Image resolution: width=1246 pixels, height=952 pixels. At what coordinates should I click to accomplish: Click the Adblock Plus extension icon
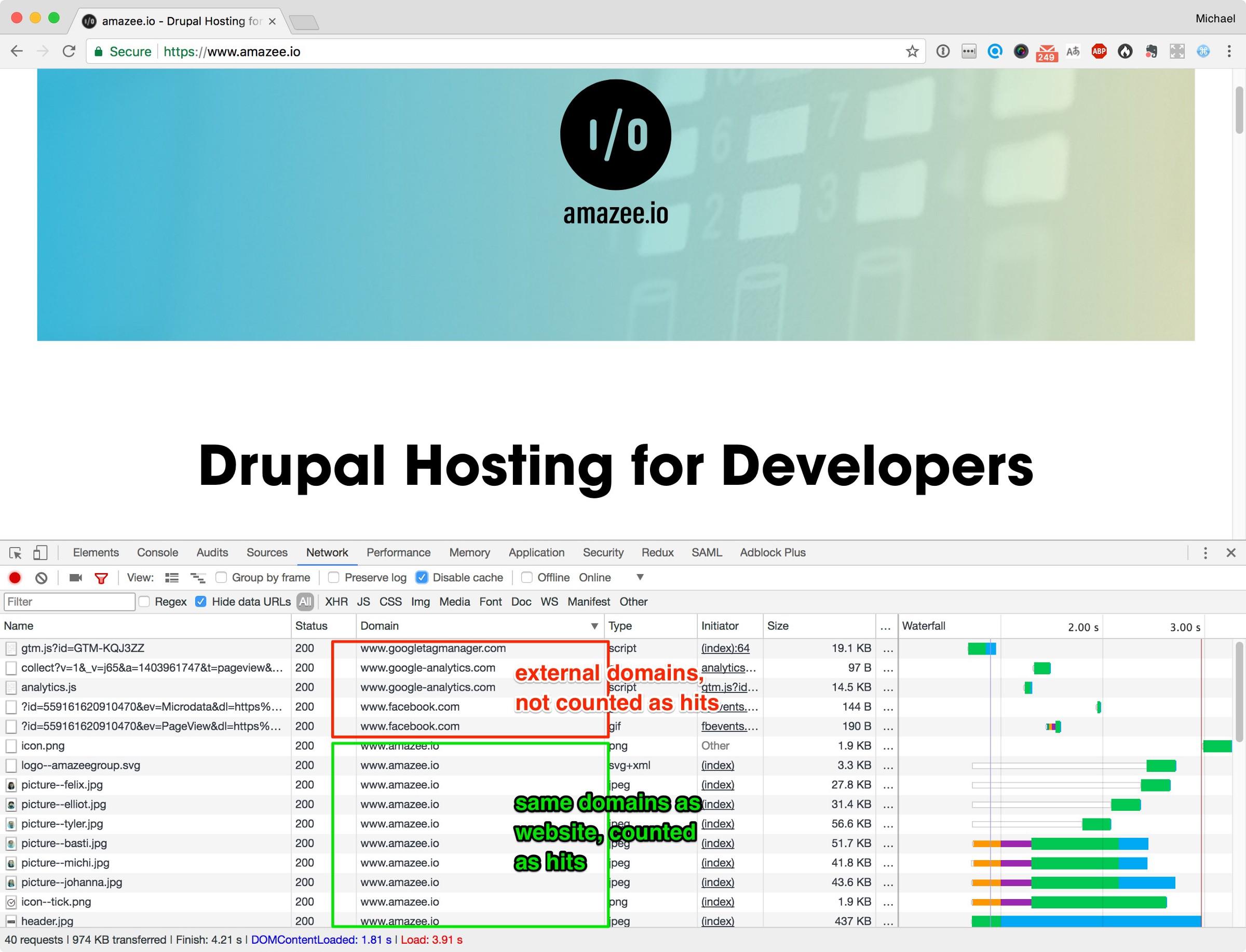(x=1099, y=51)
